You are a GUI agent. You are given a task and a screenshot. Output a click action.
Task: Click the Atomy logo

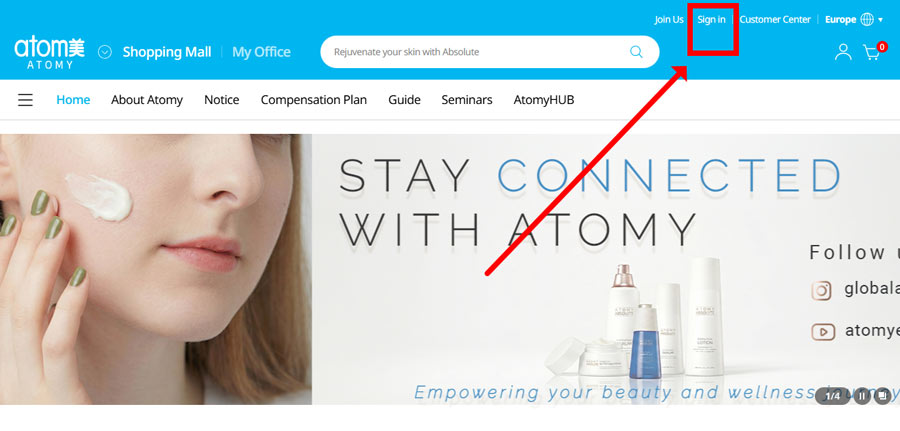pyautogui.click(x=49, y=53)
